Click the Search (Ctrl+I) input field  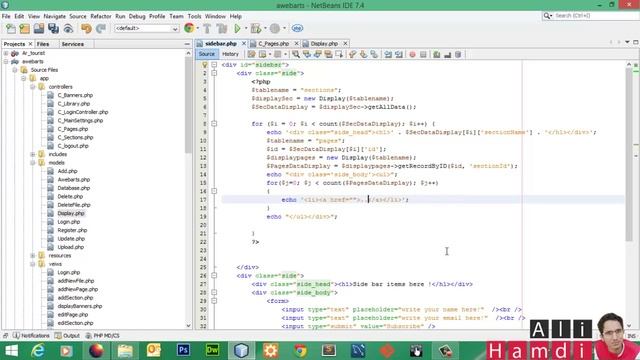point(591,16)
